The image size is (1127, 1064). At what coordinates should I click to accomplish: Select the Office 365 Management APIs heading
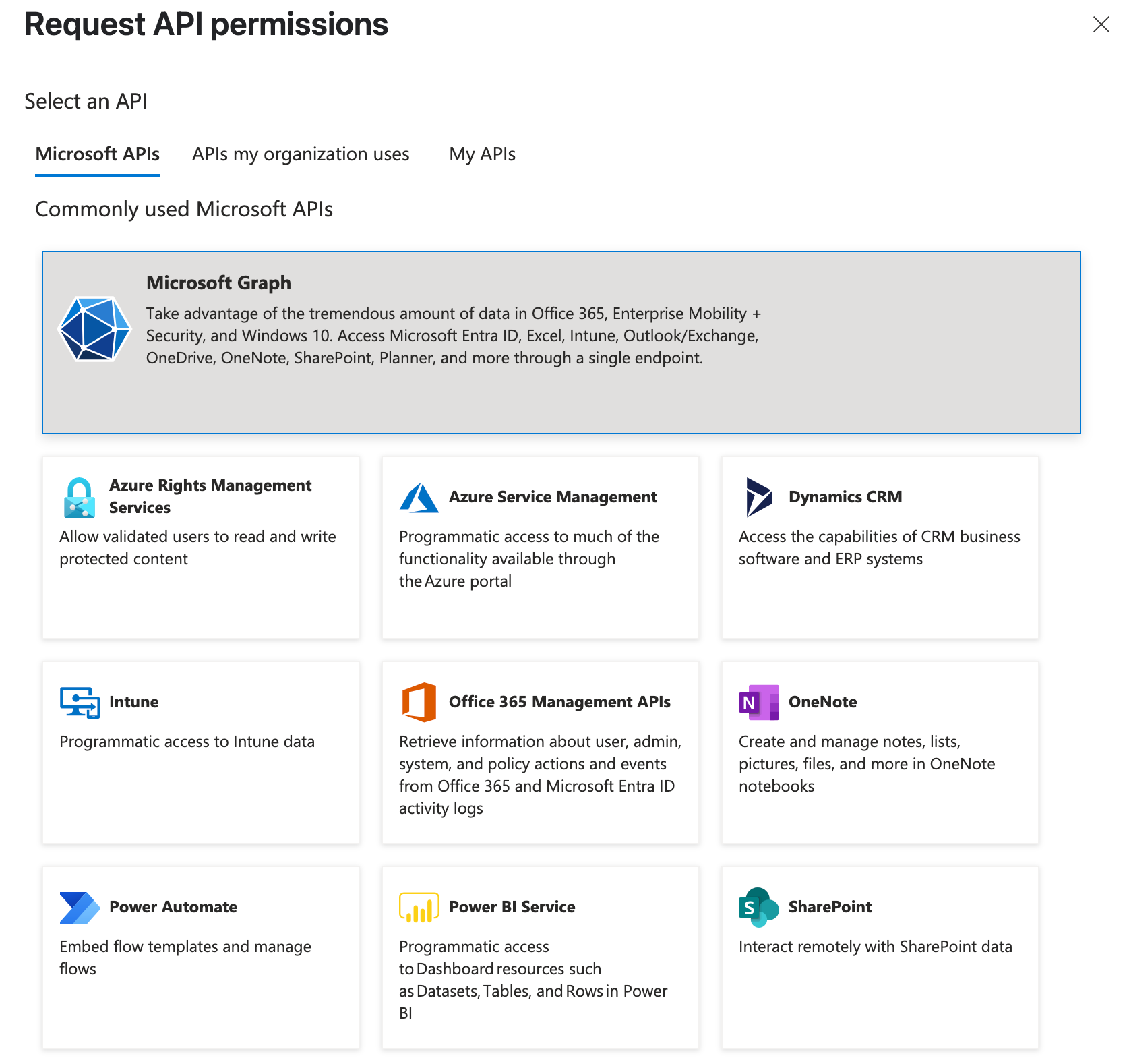559,702
